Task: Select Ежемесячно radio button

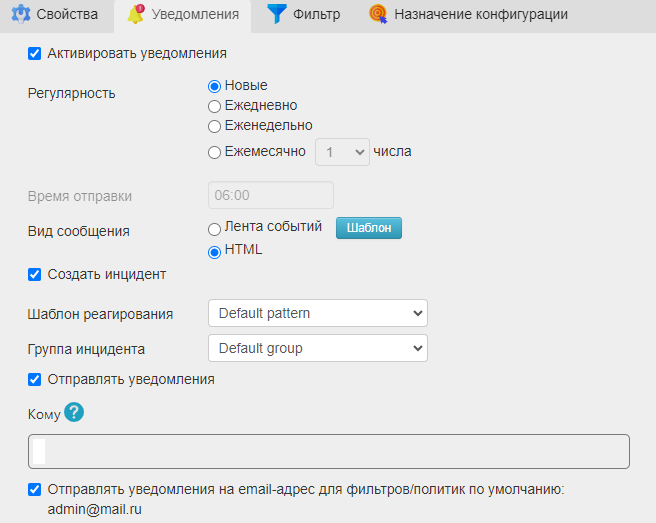Action: 214,152
